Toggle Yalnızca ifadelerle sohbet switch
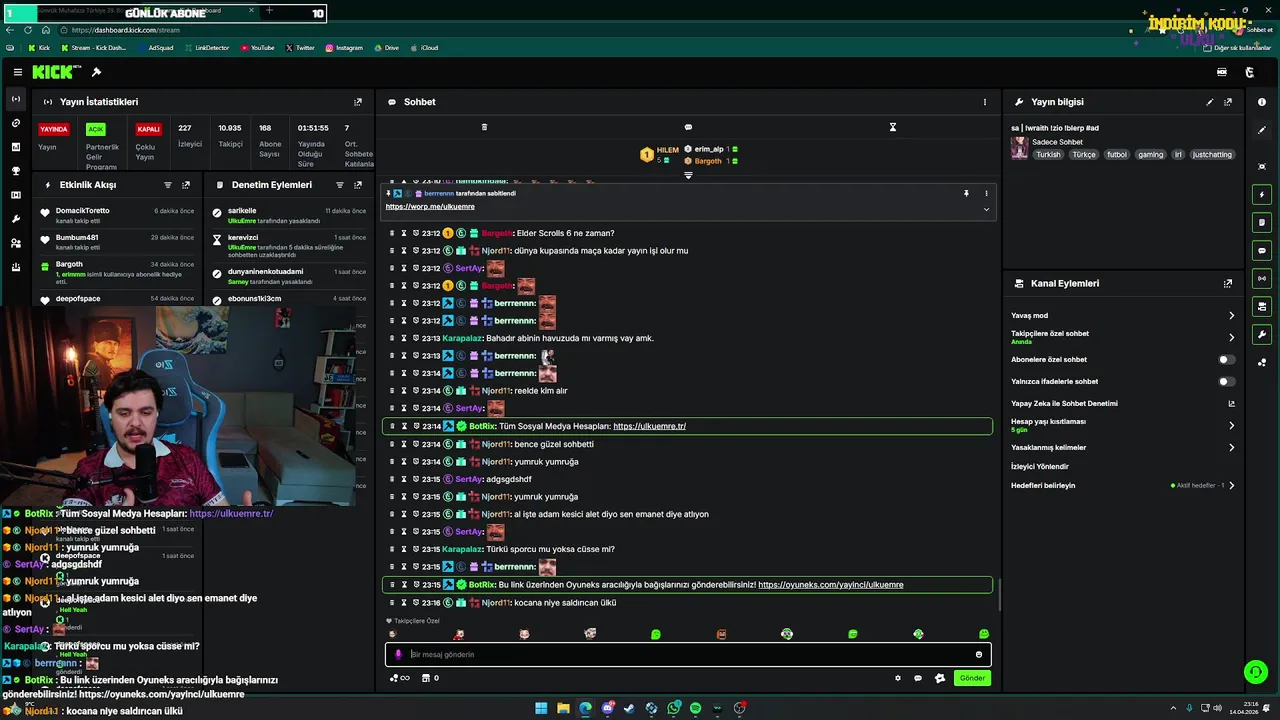 [x=1226, y=381]
